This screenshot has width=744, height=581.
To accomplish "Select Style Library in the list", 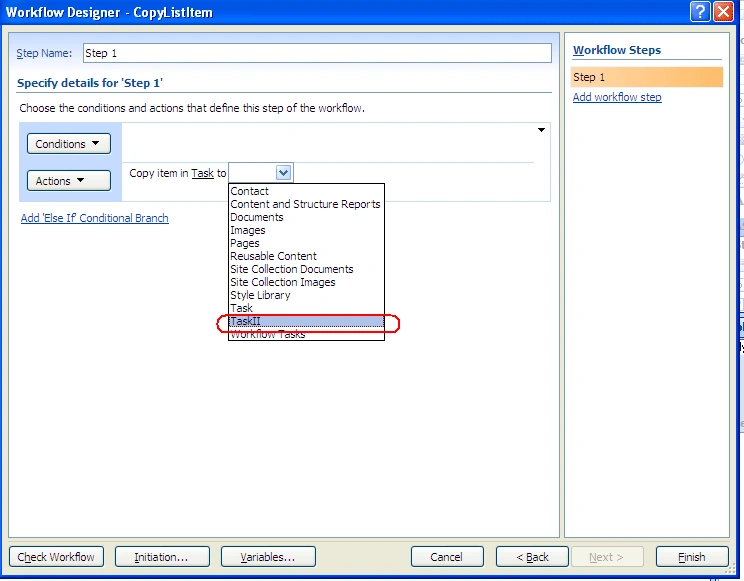I will pyautogui.click(x=306, y=295).
